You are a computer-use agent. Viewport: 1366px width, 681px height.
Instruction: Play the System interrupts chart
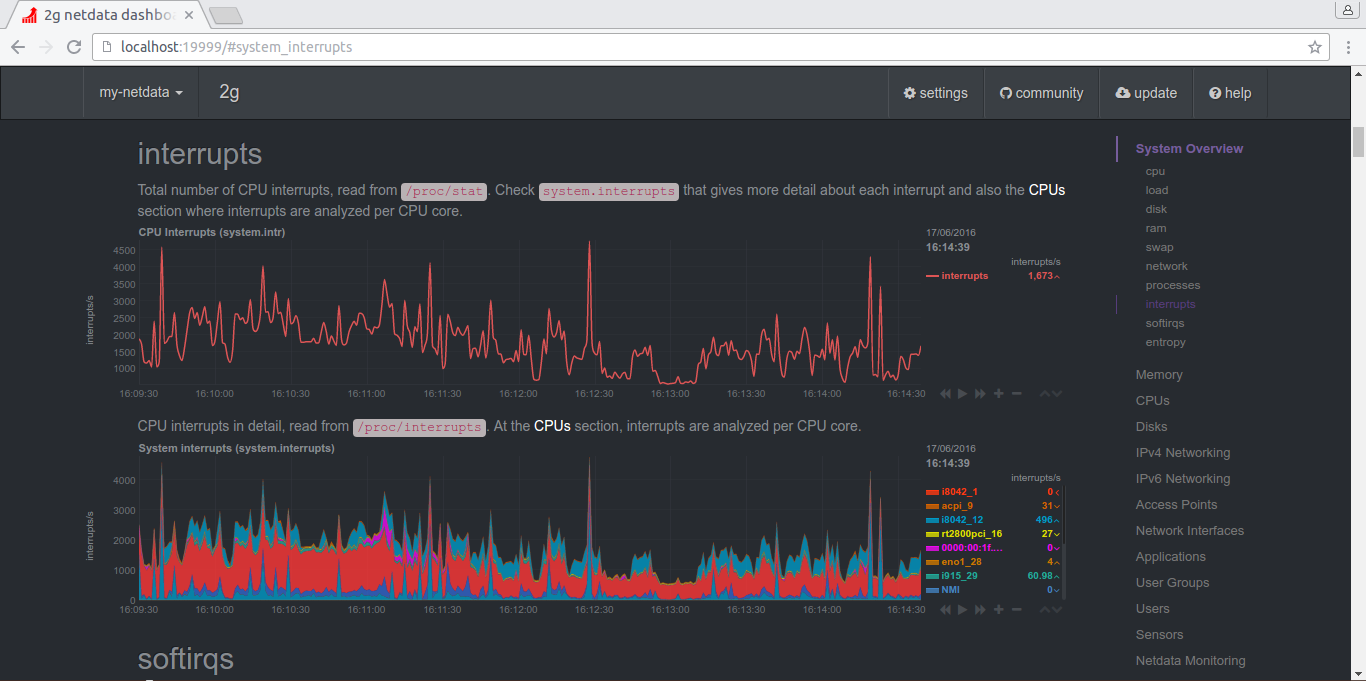click(x=962, y=609)
